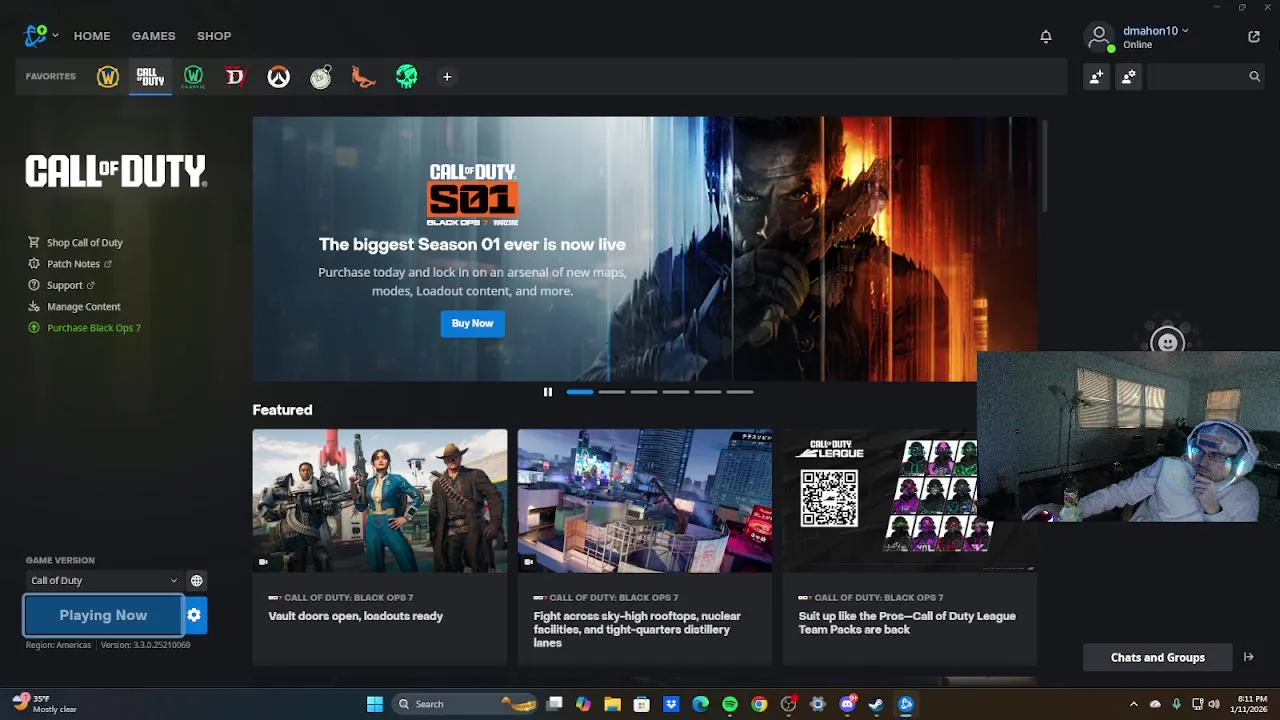The width and height of the screenshot is (1280, 720).
Task: Open File Explorer from the taskbar
Action: pos(612,704)
